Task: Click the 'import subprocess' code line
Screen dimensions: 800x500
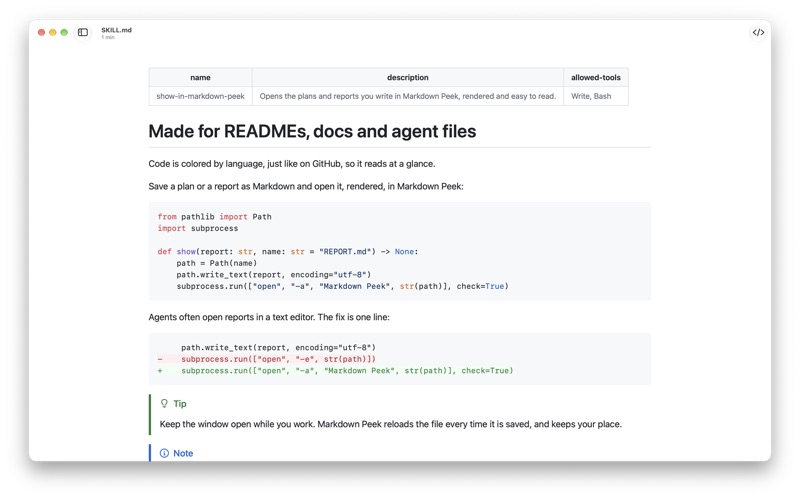Action: point(198,228)
